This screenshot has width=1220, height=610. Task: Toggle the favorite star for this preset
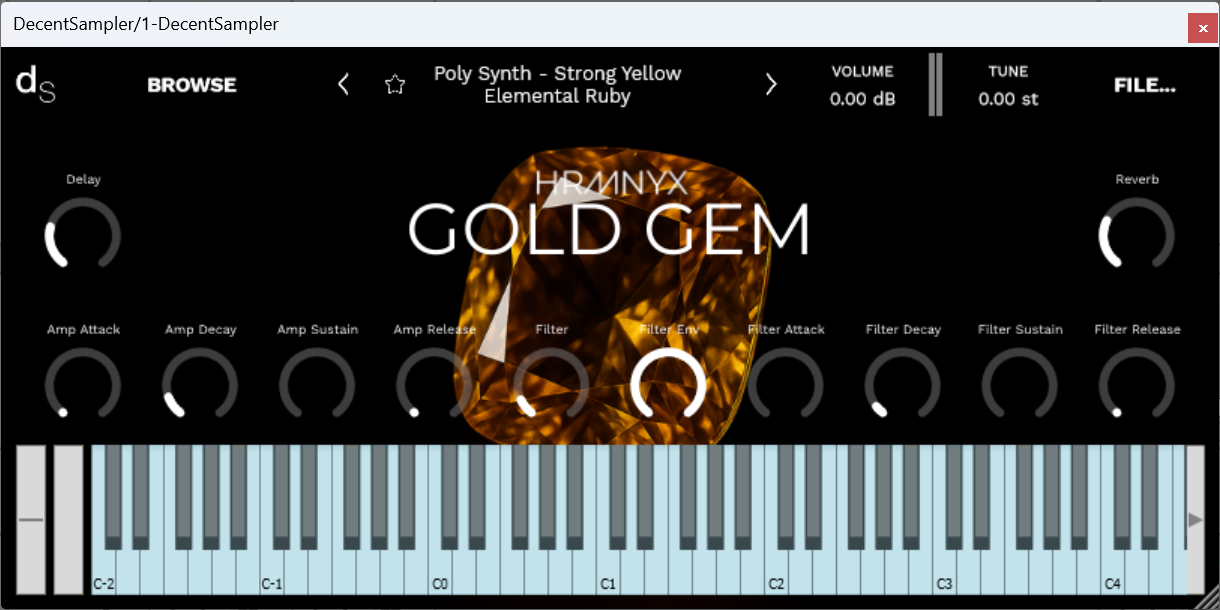point(395,84)
